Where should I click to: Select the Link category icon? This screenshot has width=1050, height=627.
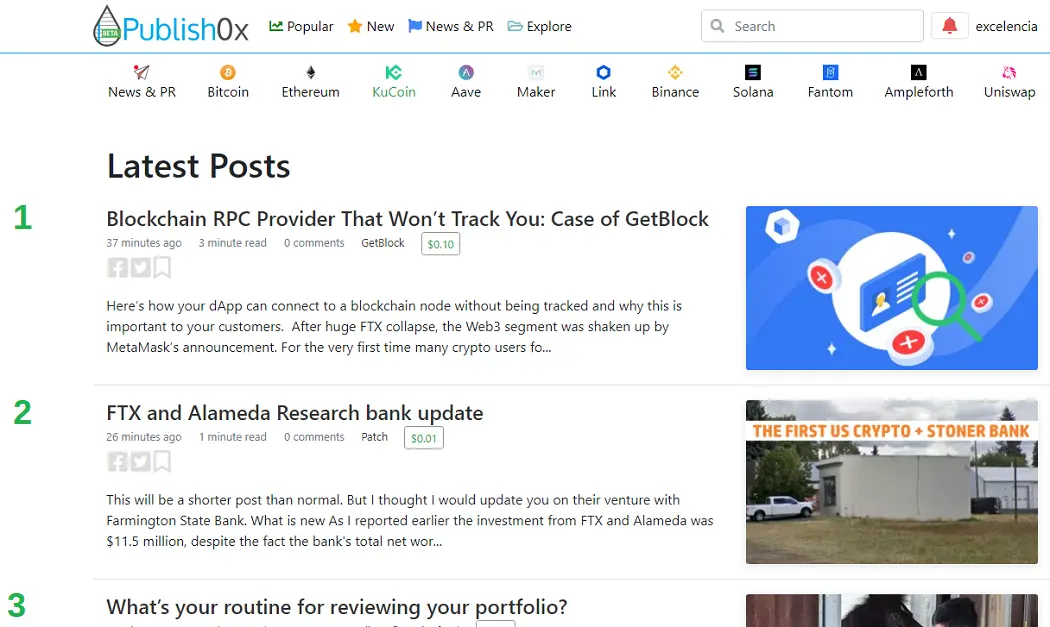pos(603,72)
